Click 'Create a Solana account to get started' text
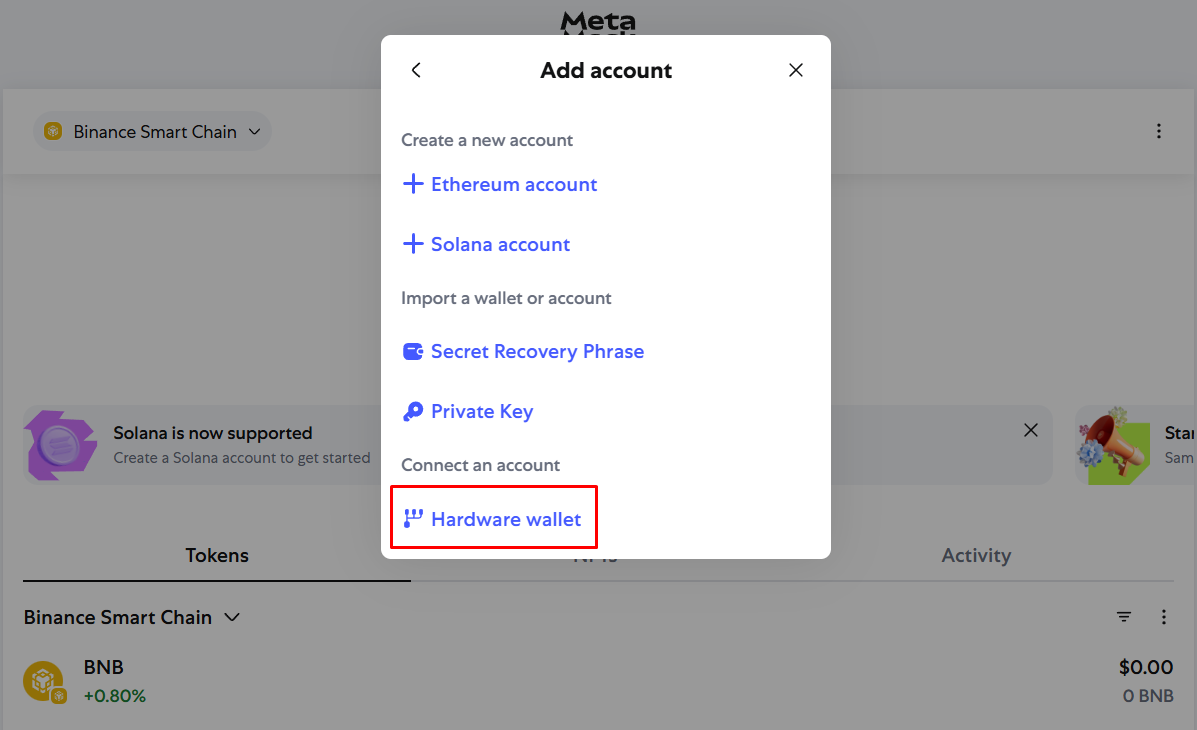Screen dimensions: 1197x730 click(242, 458)
